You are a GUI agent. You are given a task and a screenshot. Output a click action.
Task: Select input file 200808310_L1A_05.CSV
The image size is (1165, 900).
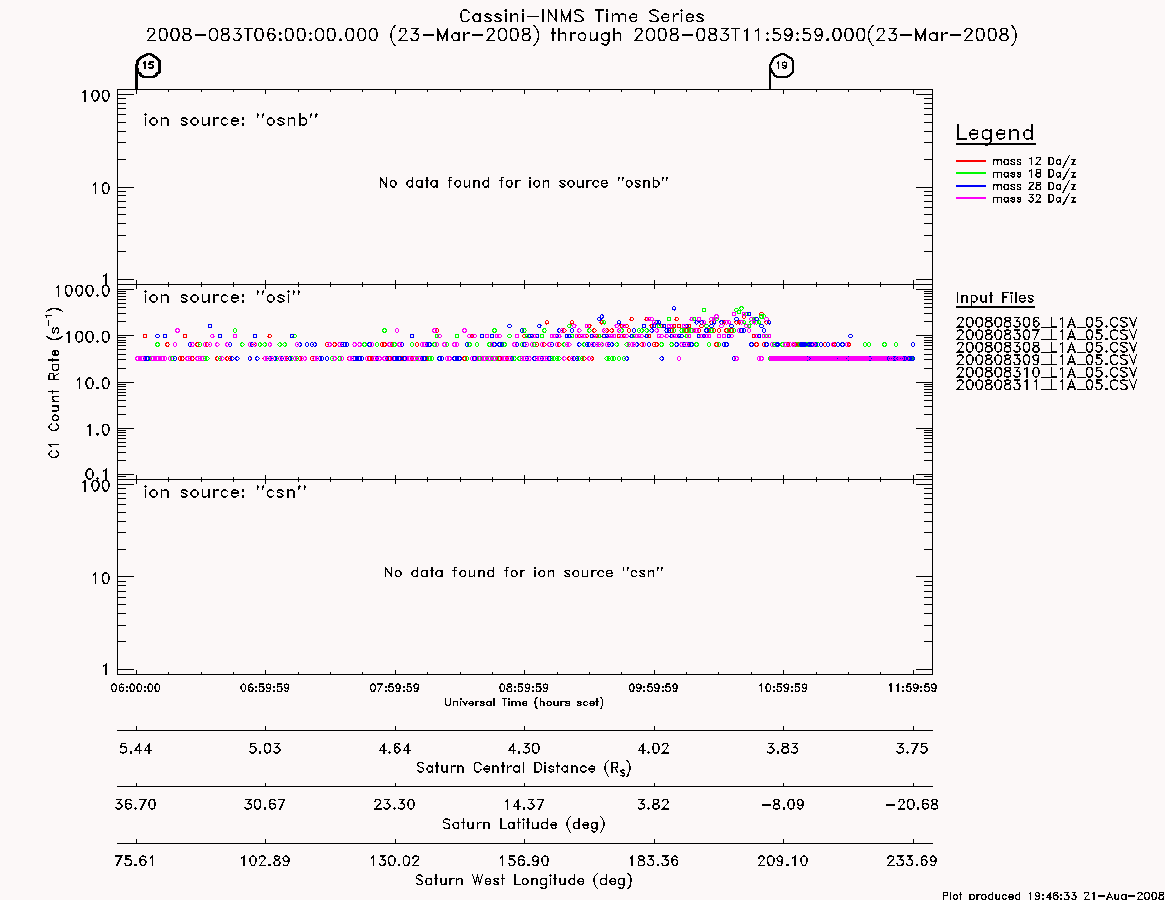(x=1046, y=372)
